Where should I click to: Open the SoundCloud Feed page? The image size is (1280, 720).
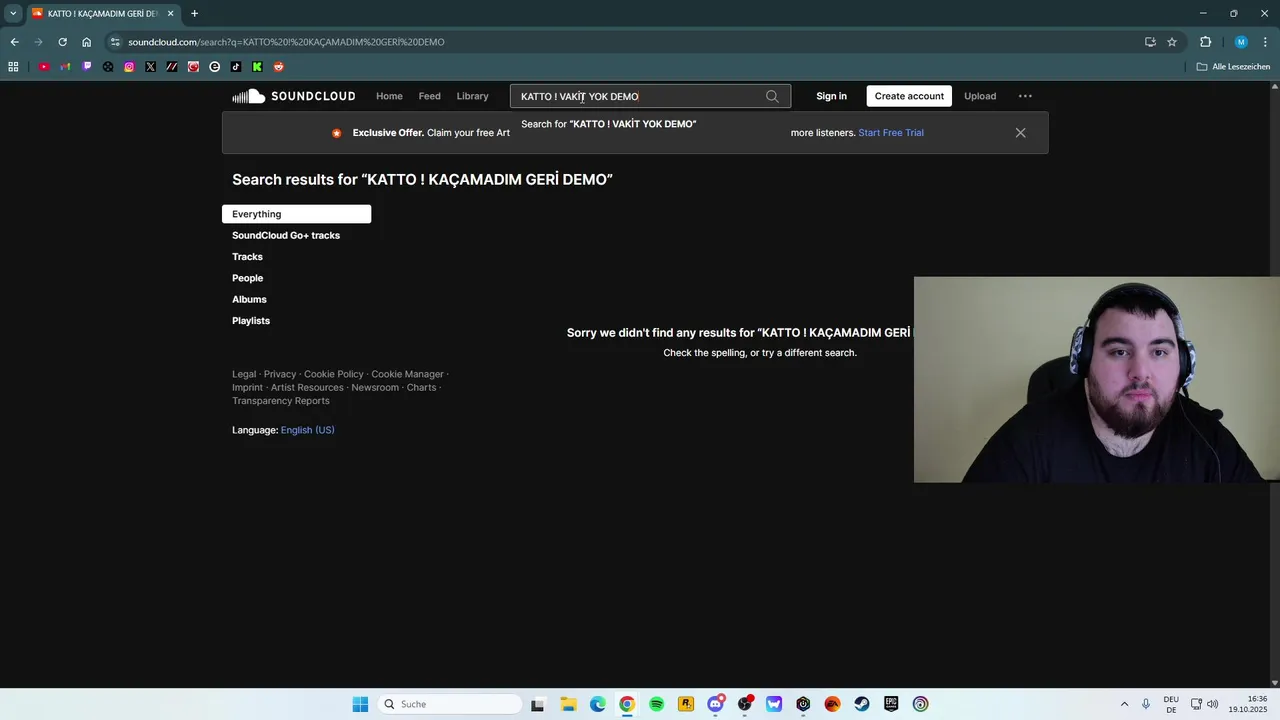430,96
